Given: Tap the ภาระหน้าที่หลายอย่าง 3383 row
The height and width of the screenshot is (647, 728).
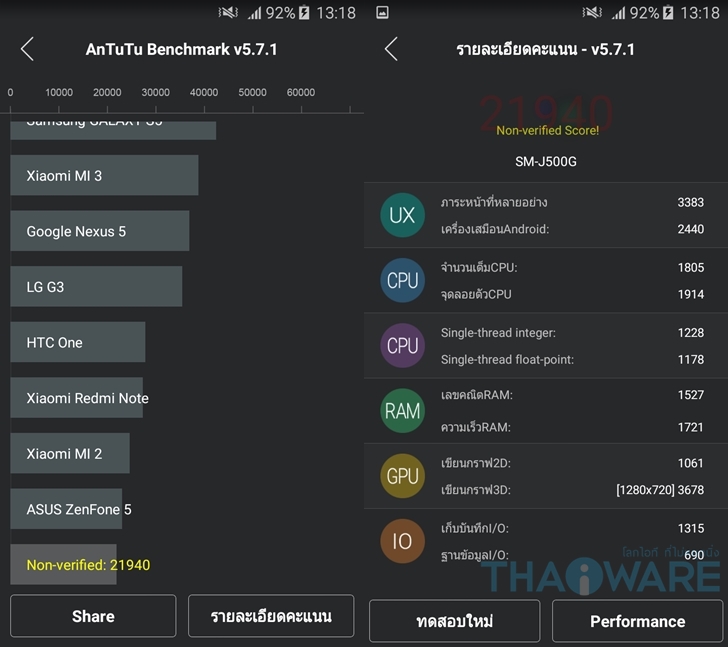Looking at the screenshot, I should click(572, 202).
